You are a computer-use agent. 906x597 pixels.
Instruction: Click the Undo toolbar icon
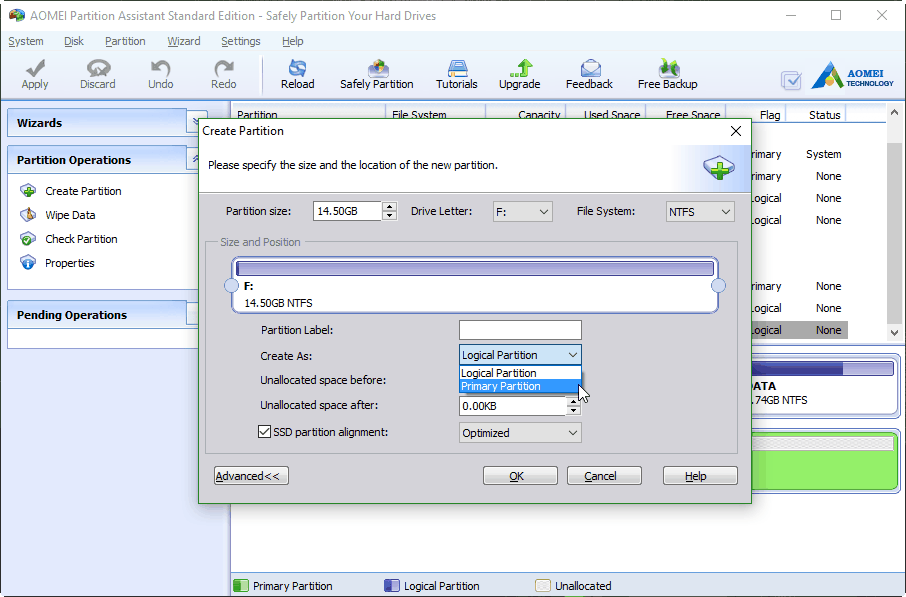coord(160,73)
